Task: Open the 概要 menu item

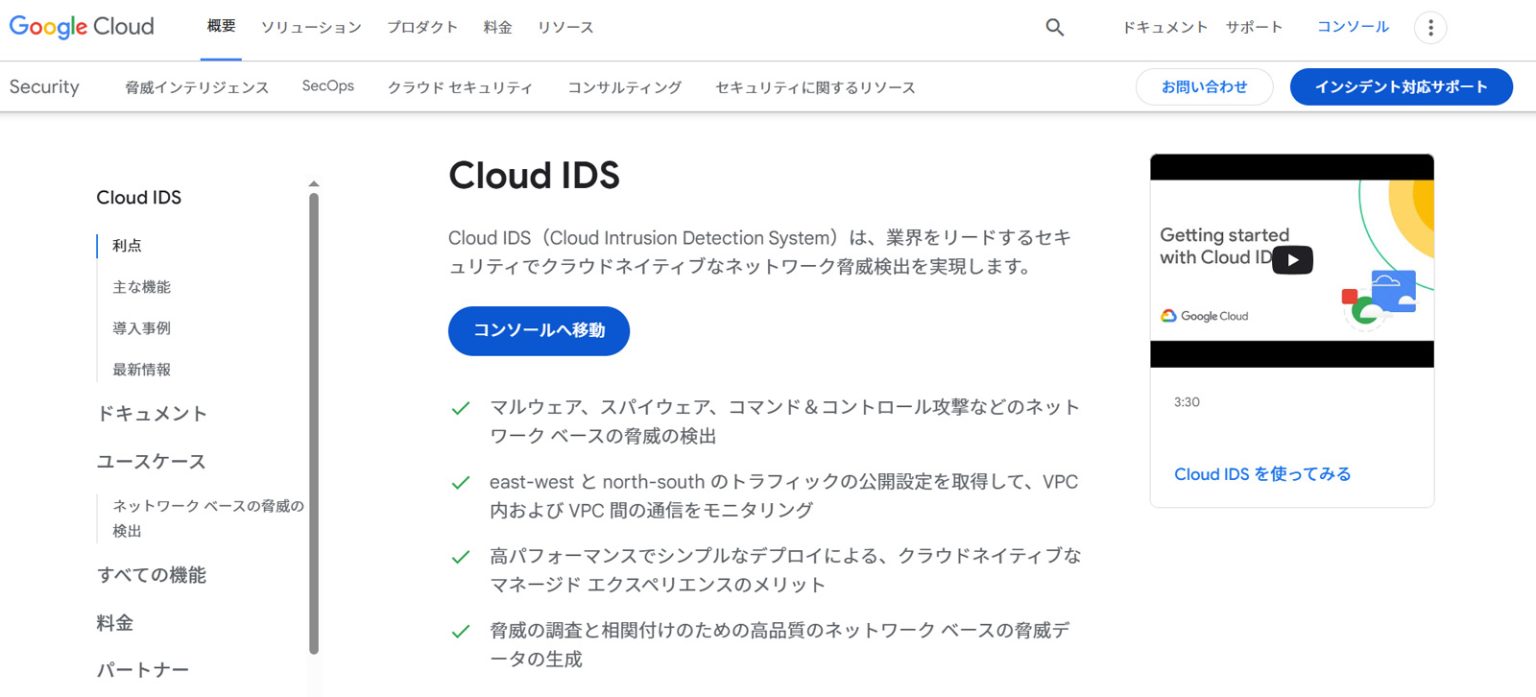Action: (x=220, y=27)
